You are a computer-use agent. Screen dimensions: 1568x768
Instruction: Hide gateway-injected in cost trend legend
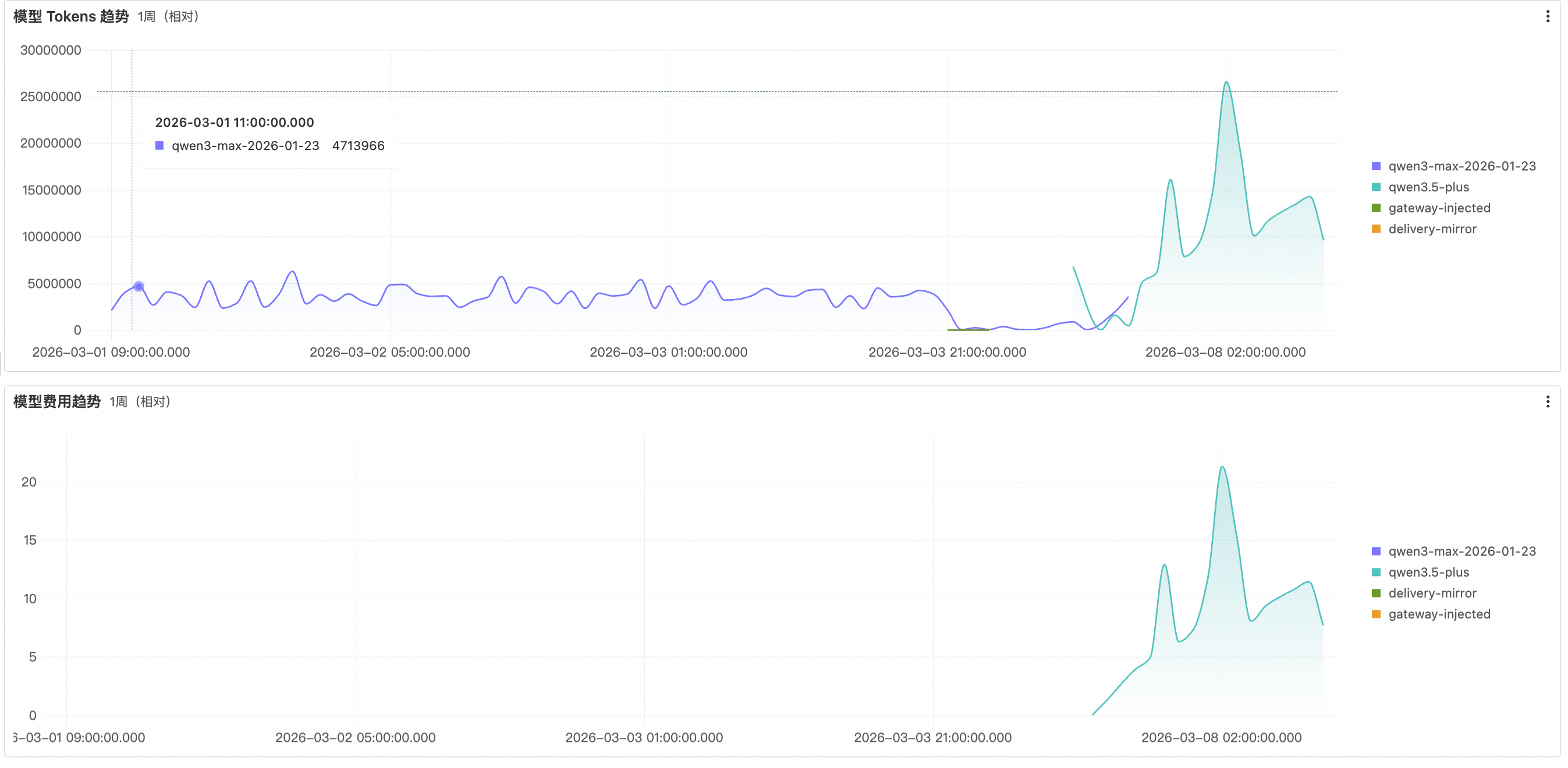1439,614
